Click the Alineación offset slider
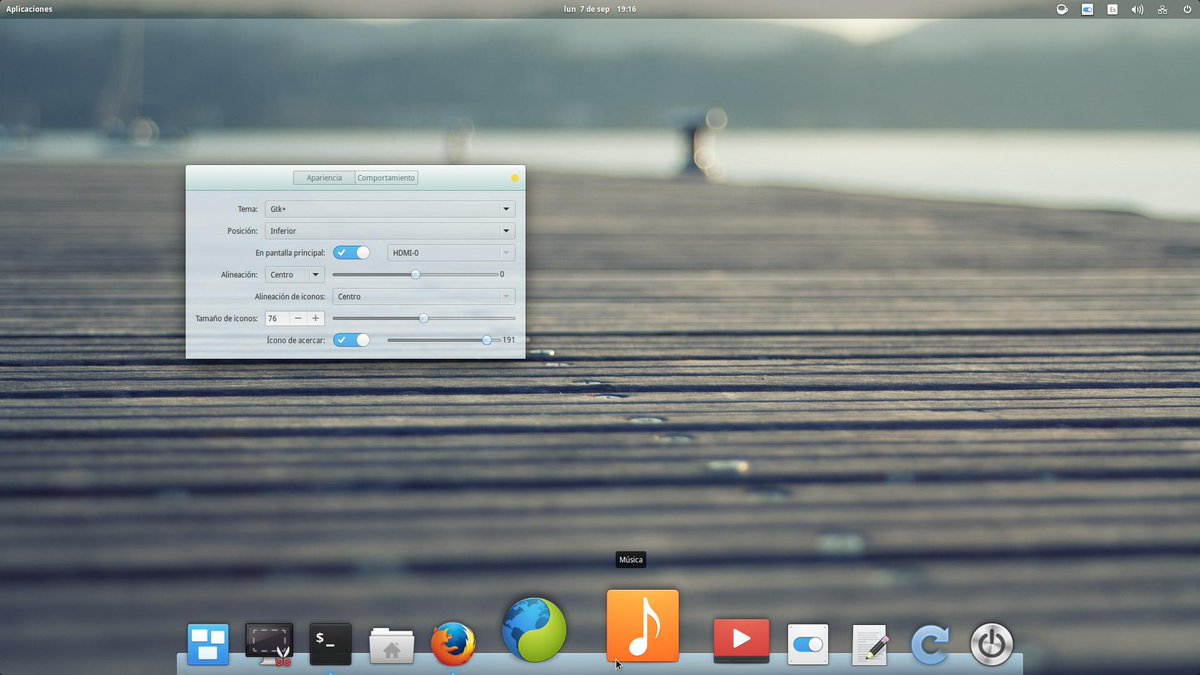Screen dimensions: 1200x675 [x=415, y=274]
